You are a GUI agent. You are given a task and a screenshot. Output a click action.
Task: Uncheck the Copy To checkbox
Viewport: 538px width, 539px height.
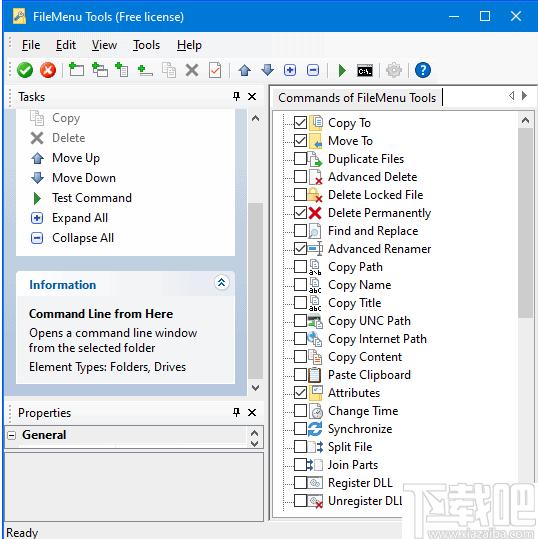(300, 123)
